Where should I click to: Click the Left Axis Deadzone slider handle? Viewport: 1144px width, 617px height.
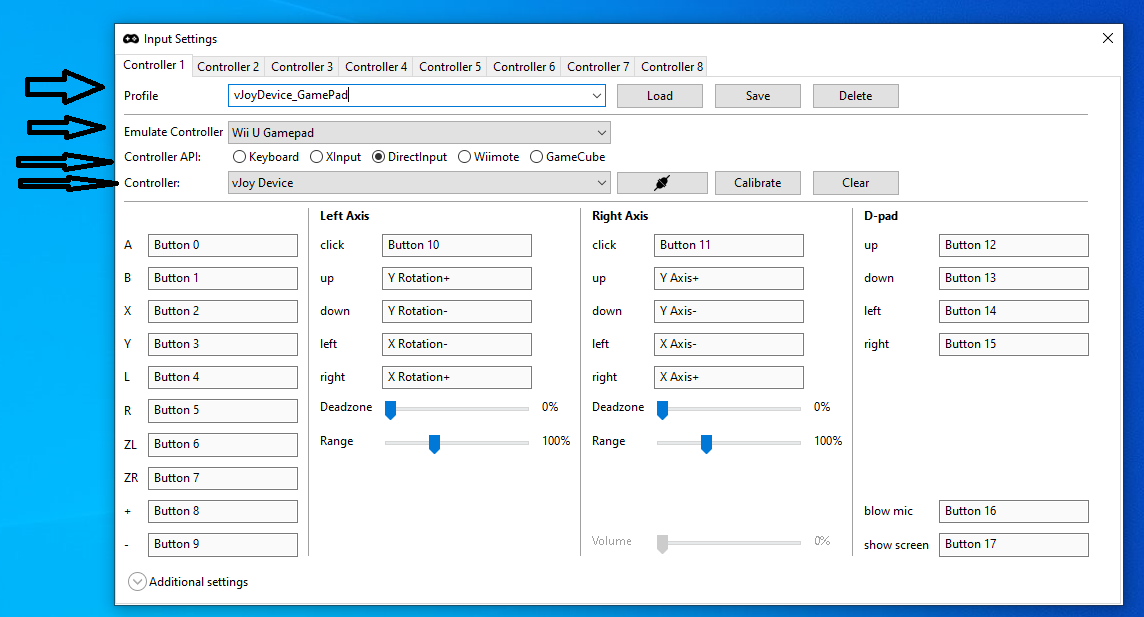click(390, 410)
